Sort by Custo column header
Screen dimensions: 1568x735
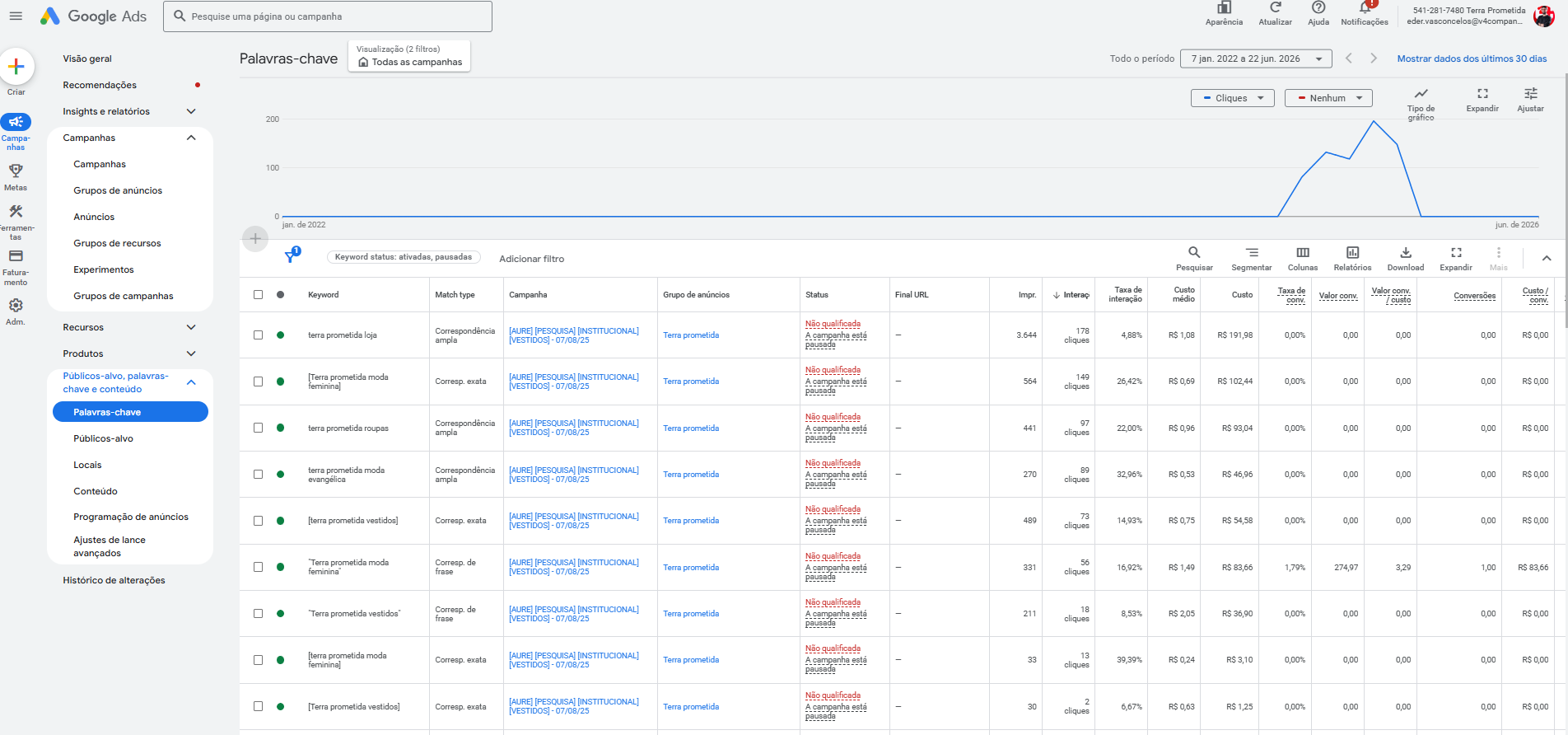[1242, 295]
